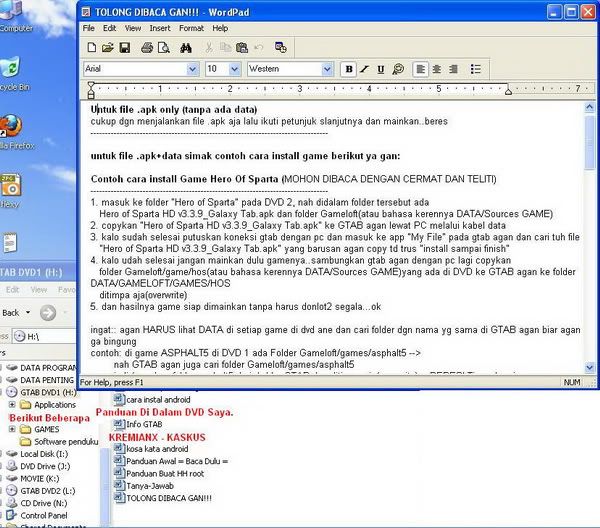Select the 'kosa kata android' file

coord(152,448)
